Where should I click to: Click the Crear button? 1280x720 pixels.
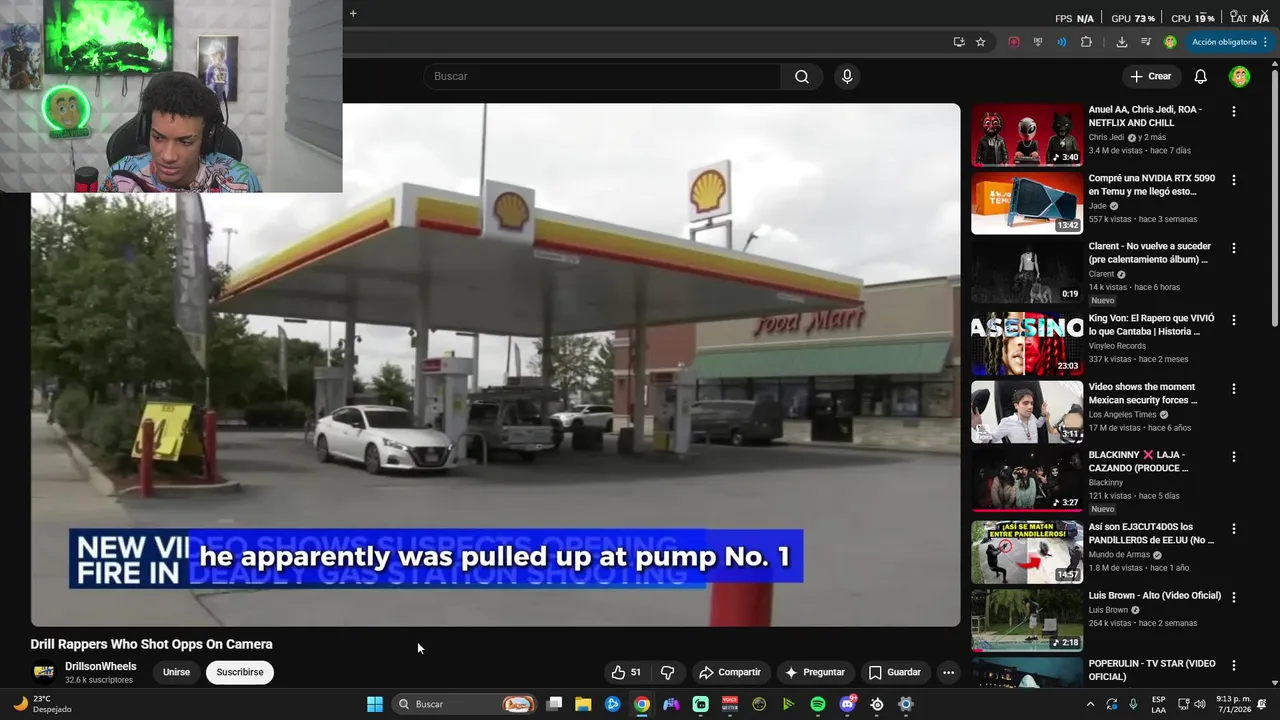coord(1150,77)
